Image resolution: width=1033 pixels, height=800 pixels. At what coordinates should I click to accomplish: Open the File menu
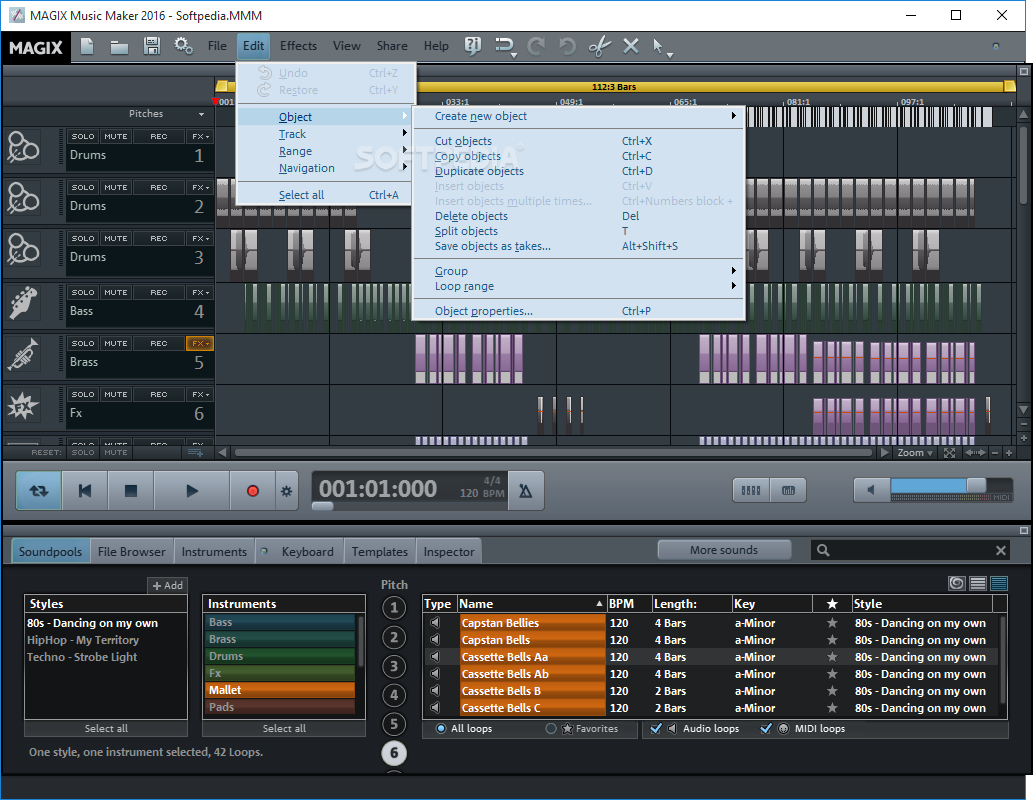[x=217, y=45]
